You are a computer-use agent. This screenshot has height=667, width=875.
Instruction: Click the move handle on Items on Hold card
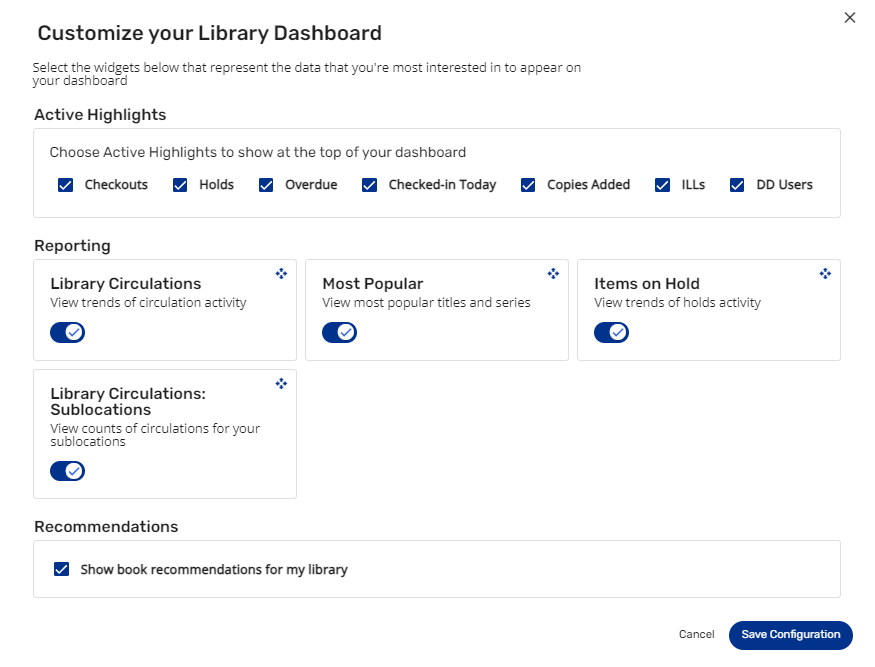tap(825, 273)
